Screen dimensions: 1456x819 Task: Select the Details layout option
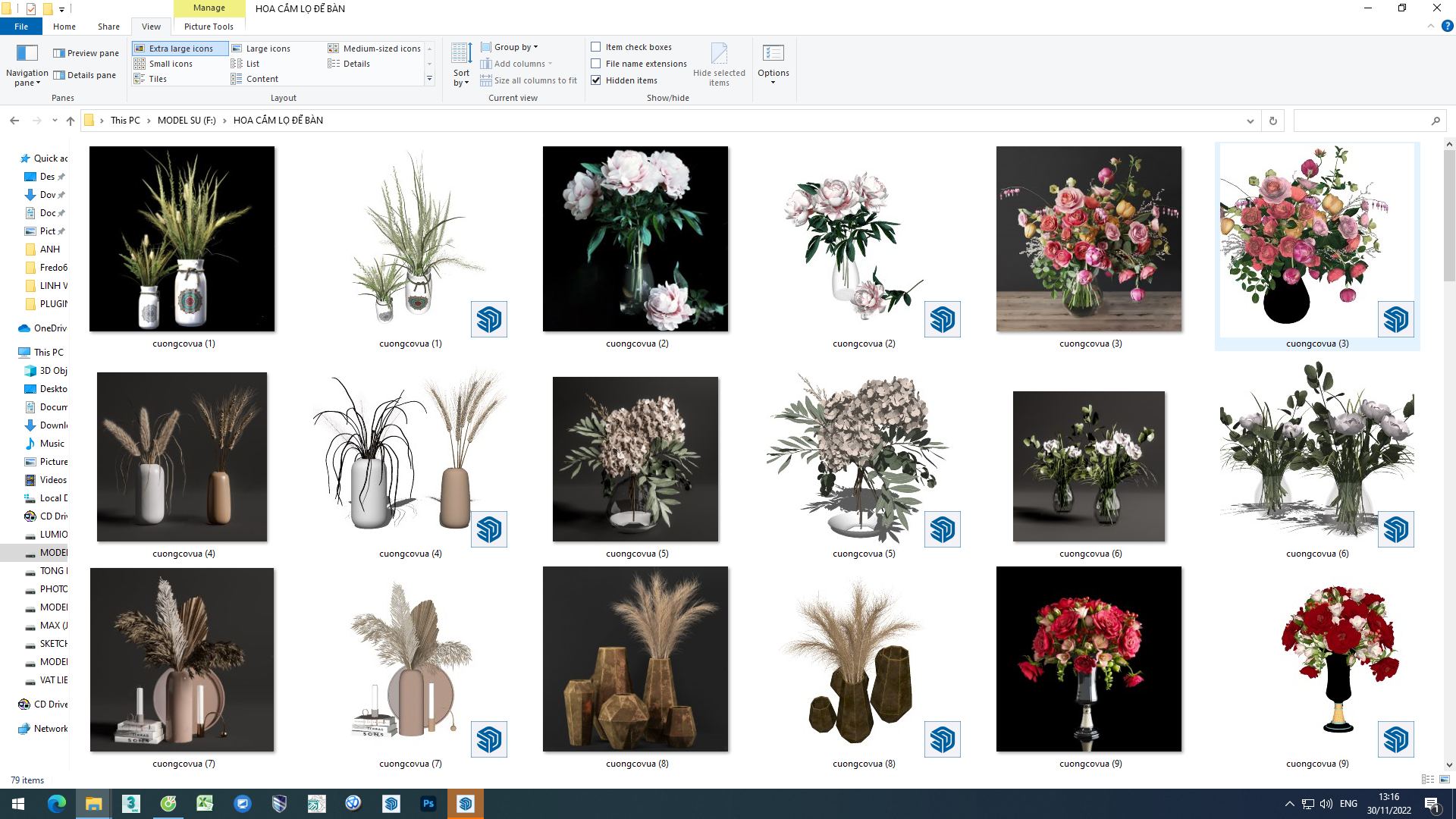click(x=356, y=64)
